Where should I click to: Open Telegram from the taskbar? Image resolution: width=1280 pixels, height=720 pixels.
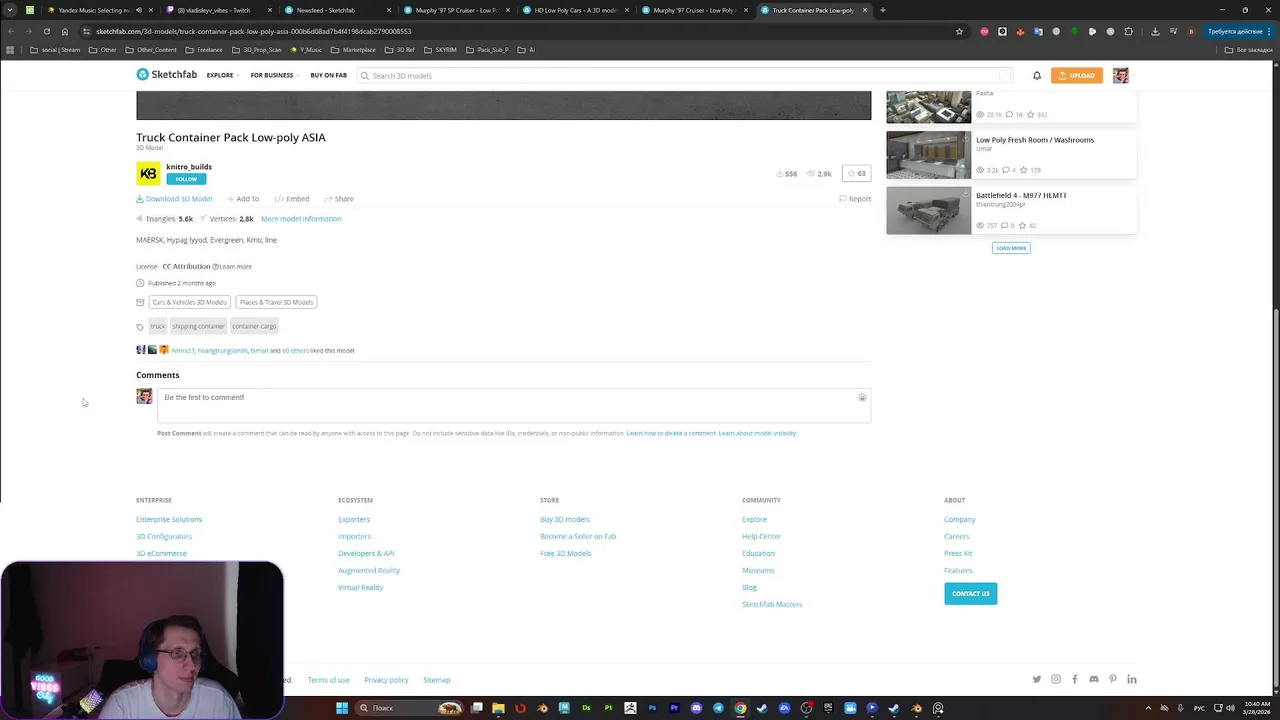(718, 708)
